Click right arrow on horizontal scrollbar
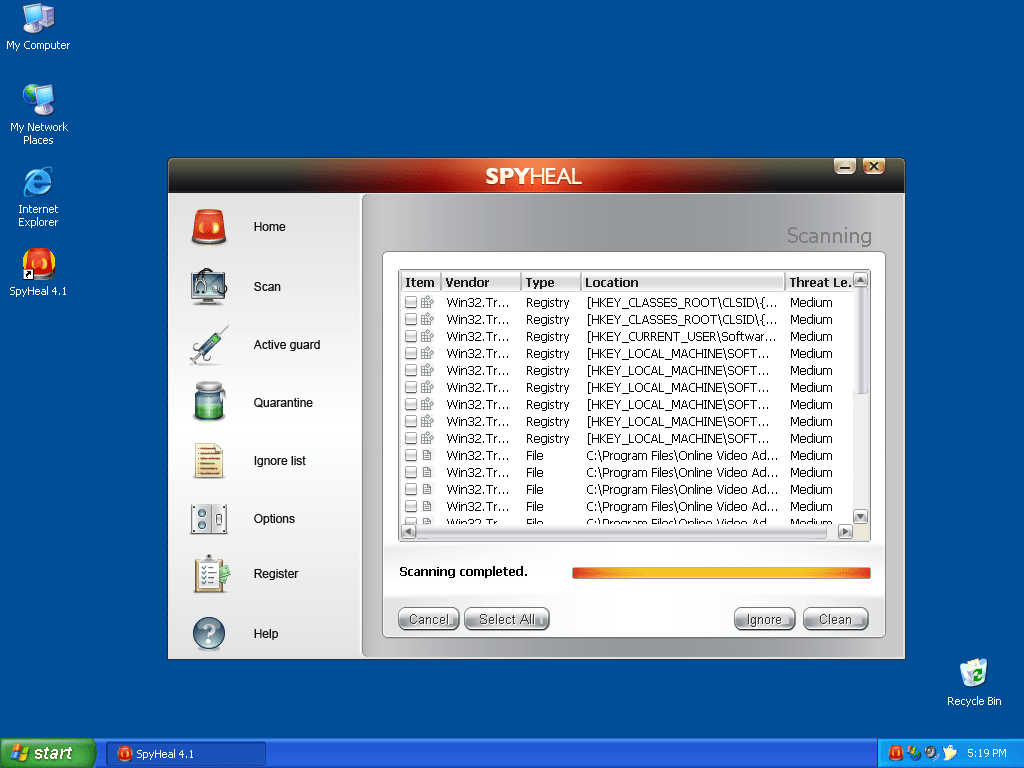 coord(845,532)
